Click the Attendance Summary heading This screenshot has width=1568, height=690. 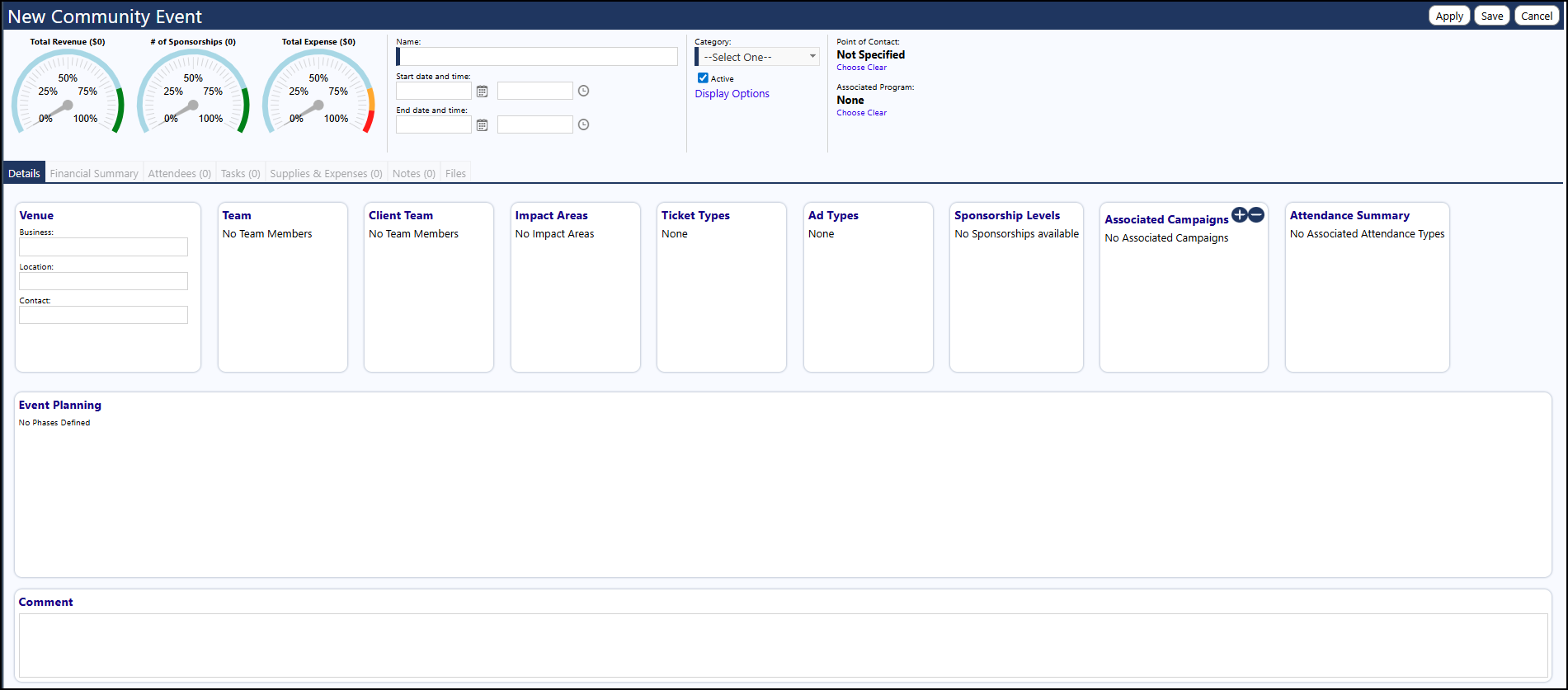[x=1349, y=215]
